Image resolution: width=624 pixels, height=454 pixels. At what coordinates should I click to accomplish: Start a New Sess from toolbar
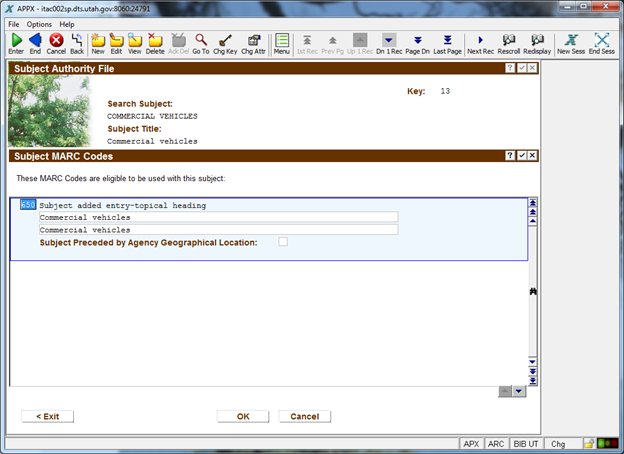click(x=571, y=42)
